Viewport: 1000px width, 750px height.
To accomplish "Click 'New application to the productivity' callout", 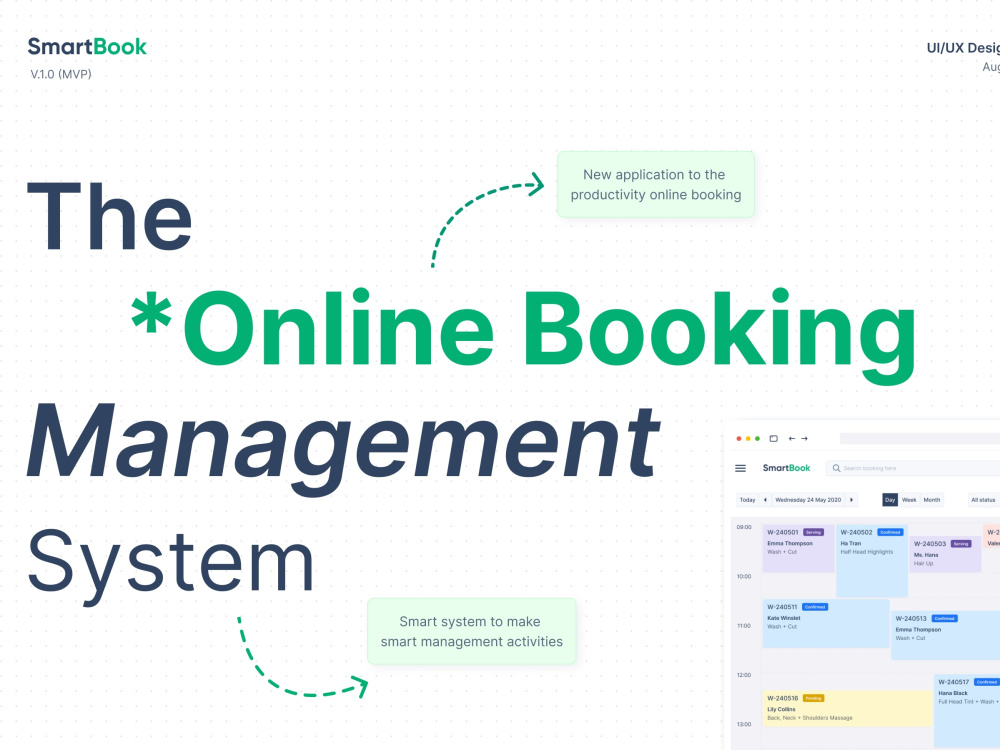I will point(656,184).
